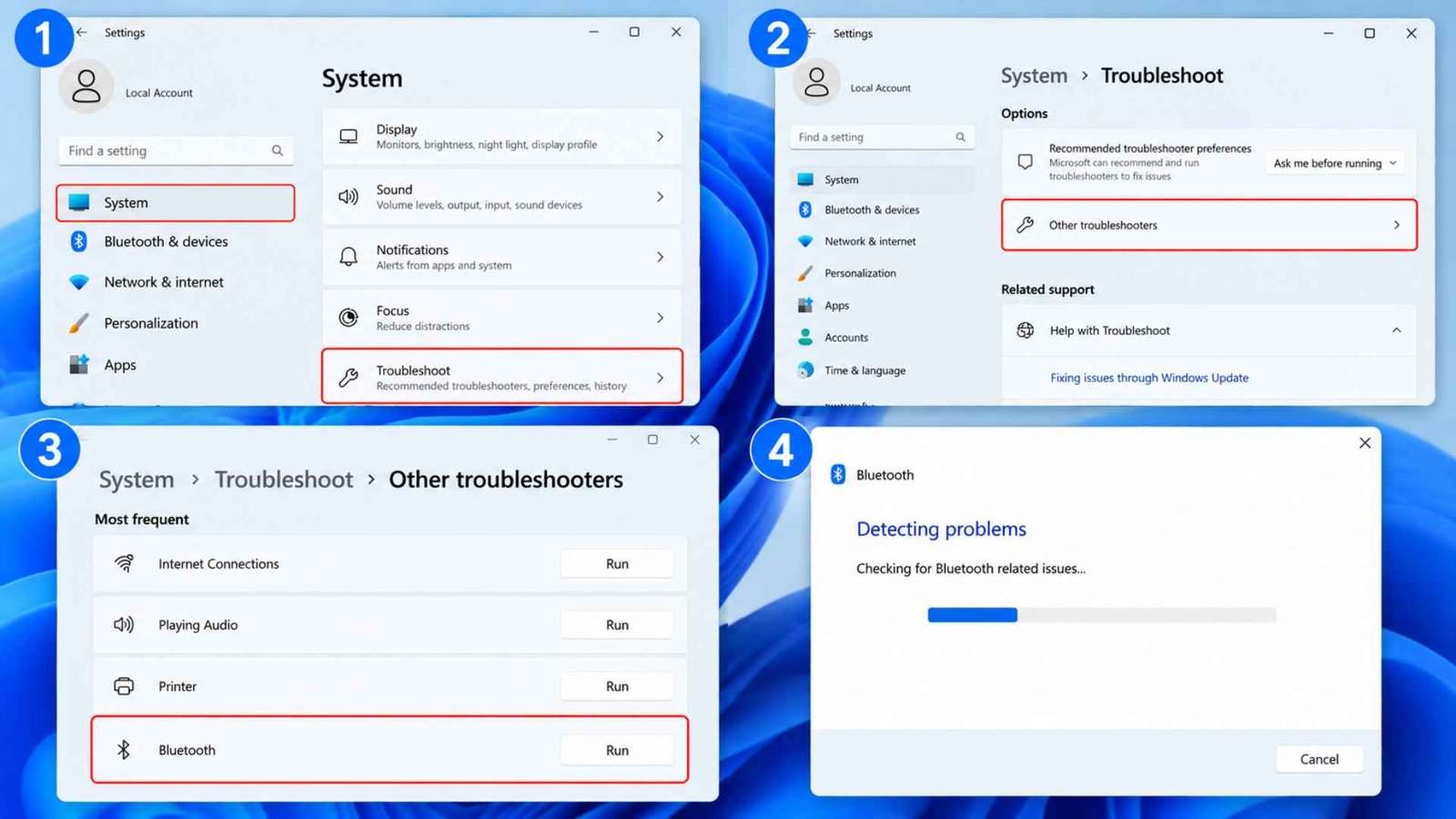Collapse the Help with Troubleshoot section

click(x=1397, y=330)
